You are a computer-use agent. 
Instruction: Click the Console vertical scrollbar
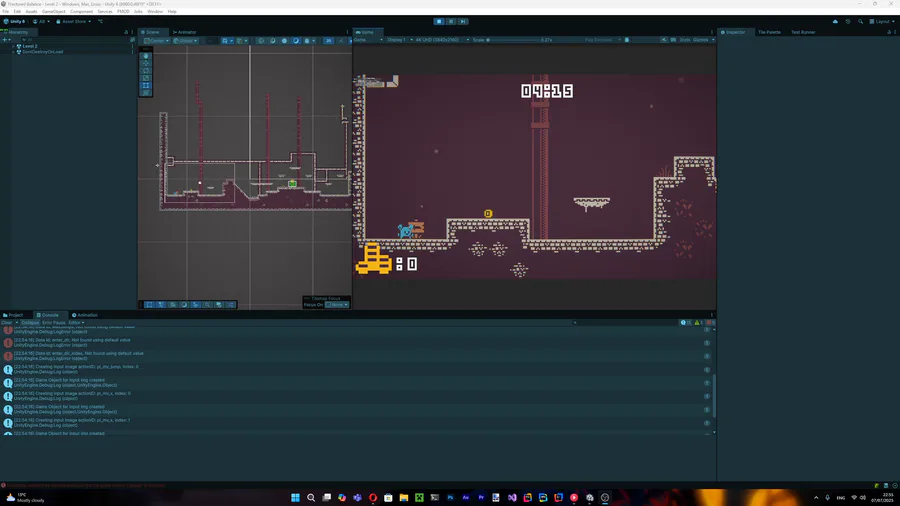[714, 396]
